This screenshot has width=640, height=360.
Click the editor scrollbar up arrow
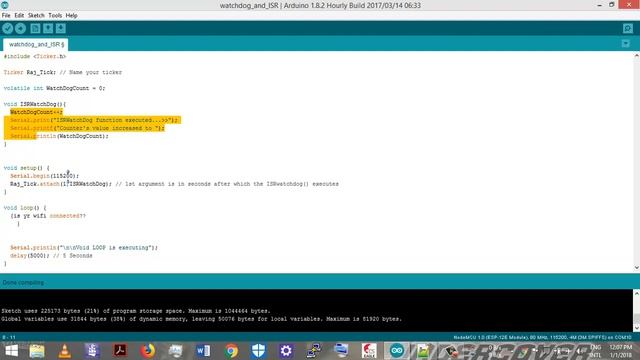pos(636,56)
